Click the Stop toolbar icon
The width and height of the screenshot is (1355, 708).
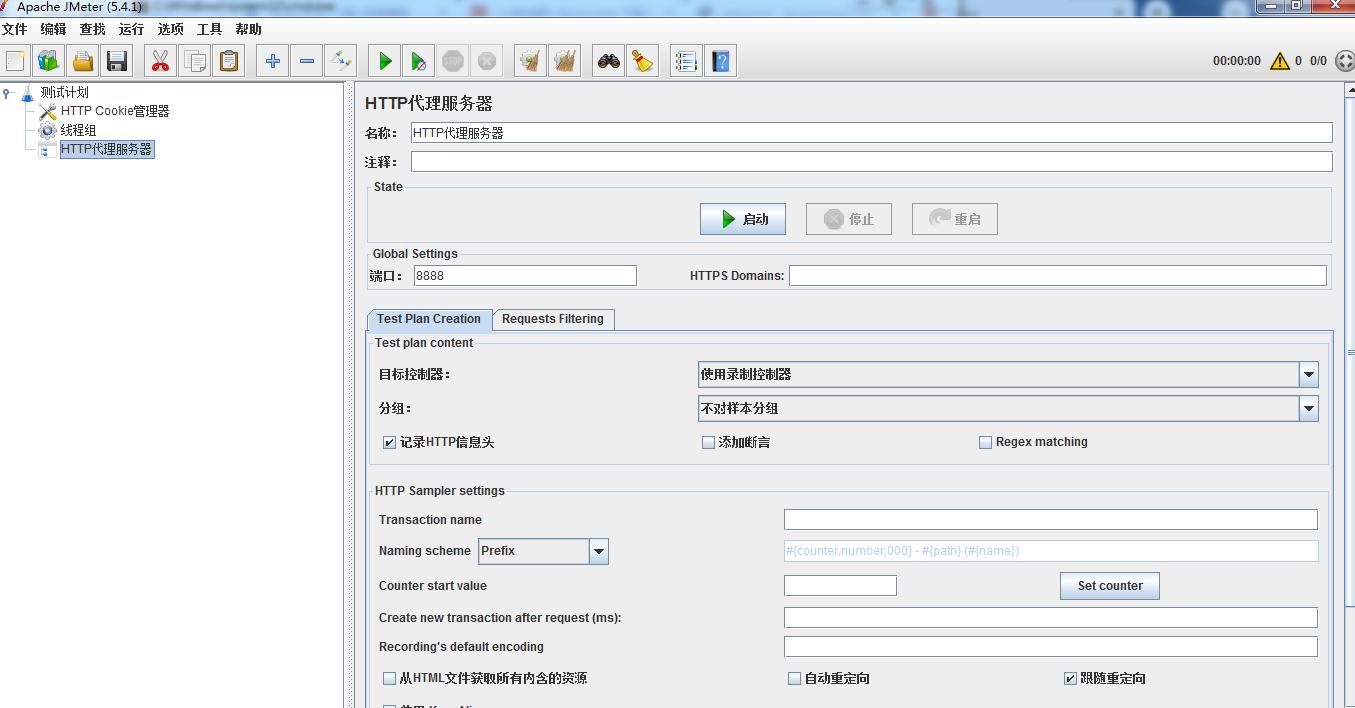tap(453, 61)
